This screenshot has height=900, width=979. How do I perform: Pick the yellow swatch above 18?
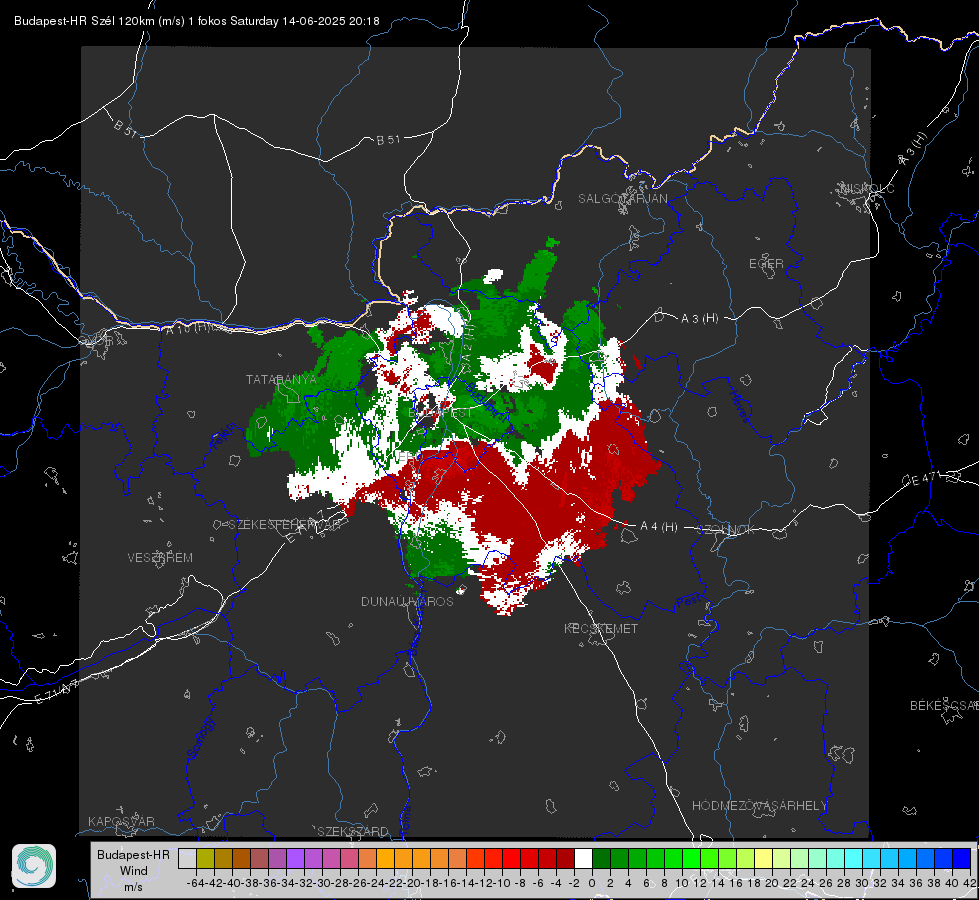click(x=764, y=858)
